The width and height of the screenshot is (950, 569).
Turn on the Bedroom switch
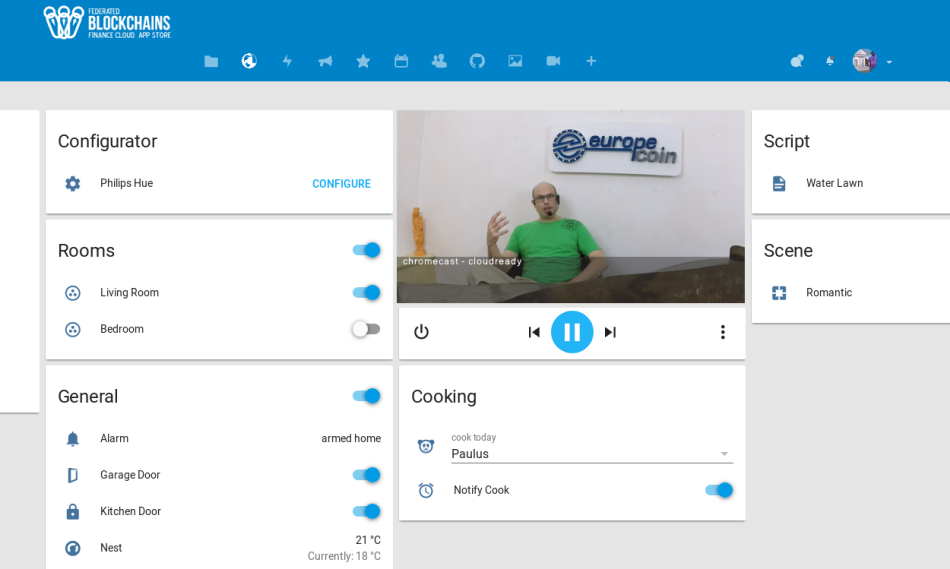[x=366, y=329]
